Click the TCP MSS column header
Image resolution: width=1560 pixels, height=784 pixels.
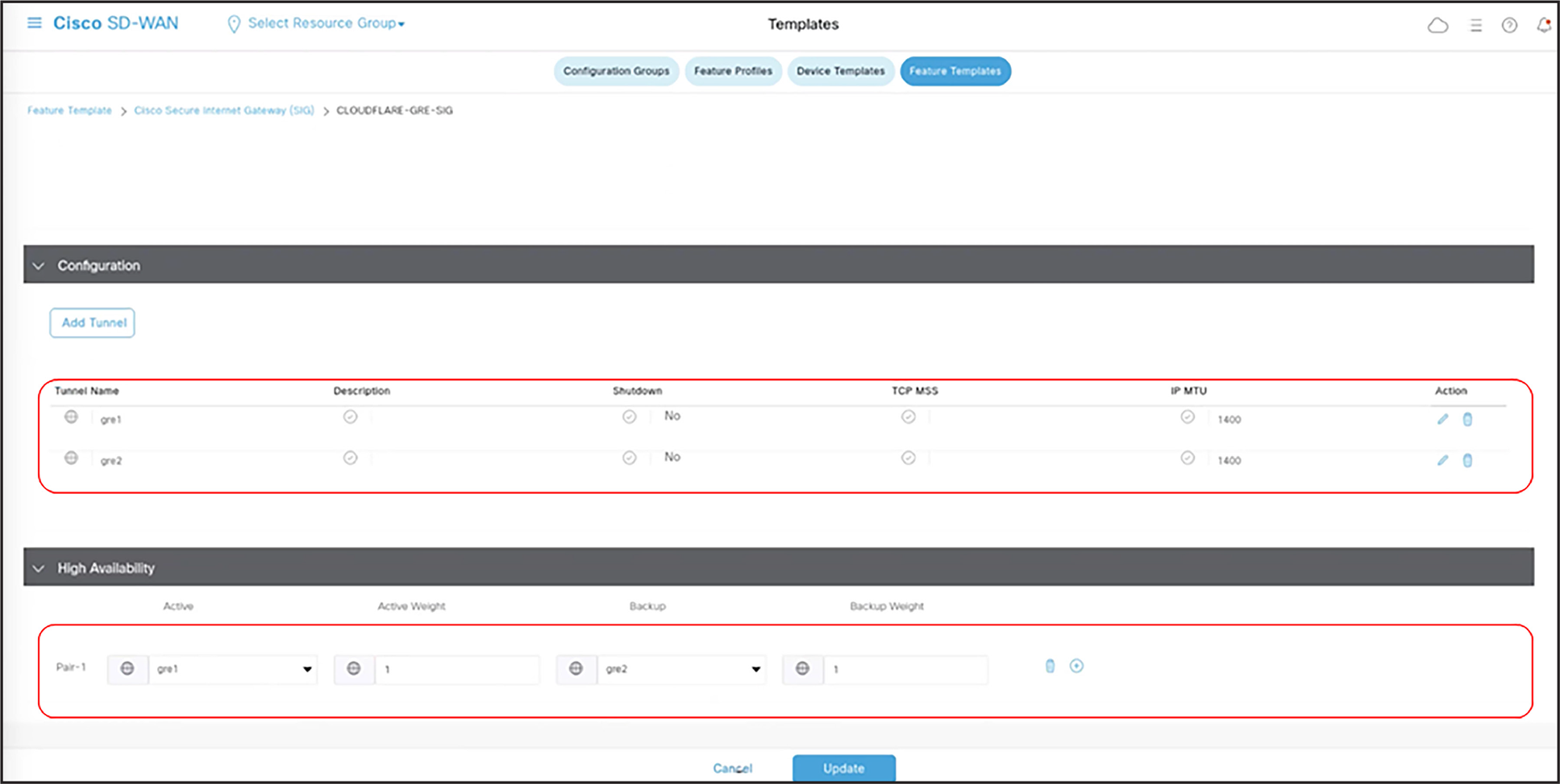click(914, 391)
